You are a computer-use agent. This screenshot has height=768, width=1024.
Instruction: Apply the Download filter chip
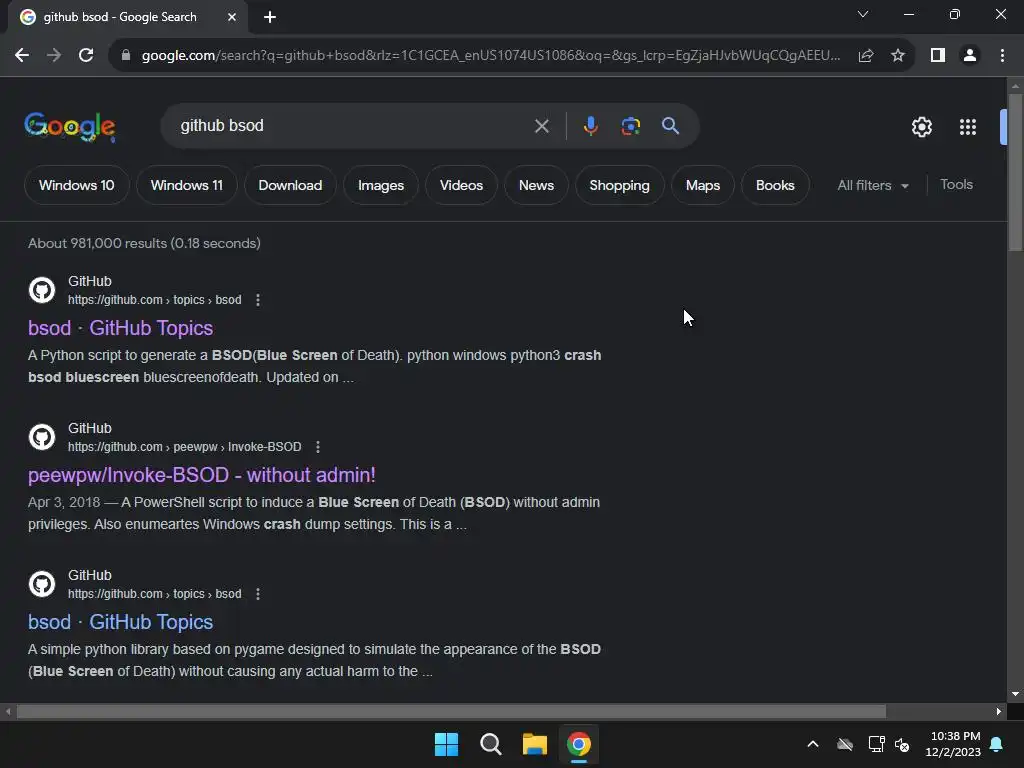point(290,185)
